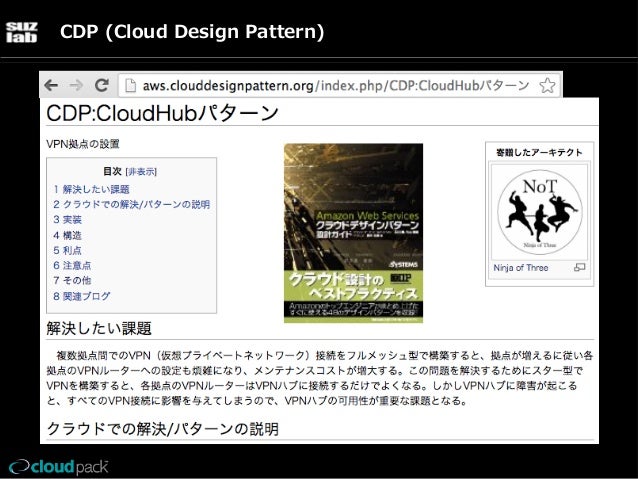Jump to contents item 6 注意点
Screen dimensions: 638x479
pos(72,265)
